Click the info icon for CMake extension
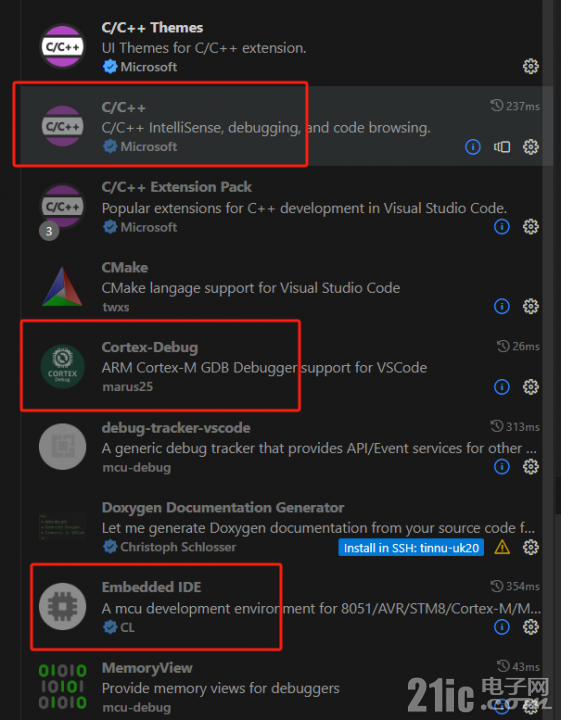The height and width of the screenshot is (720, 561). point(502,306)
